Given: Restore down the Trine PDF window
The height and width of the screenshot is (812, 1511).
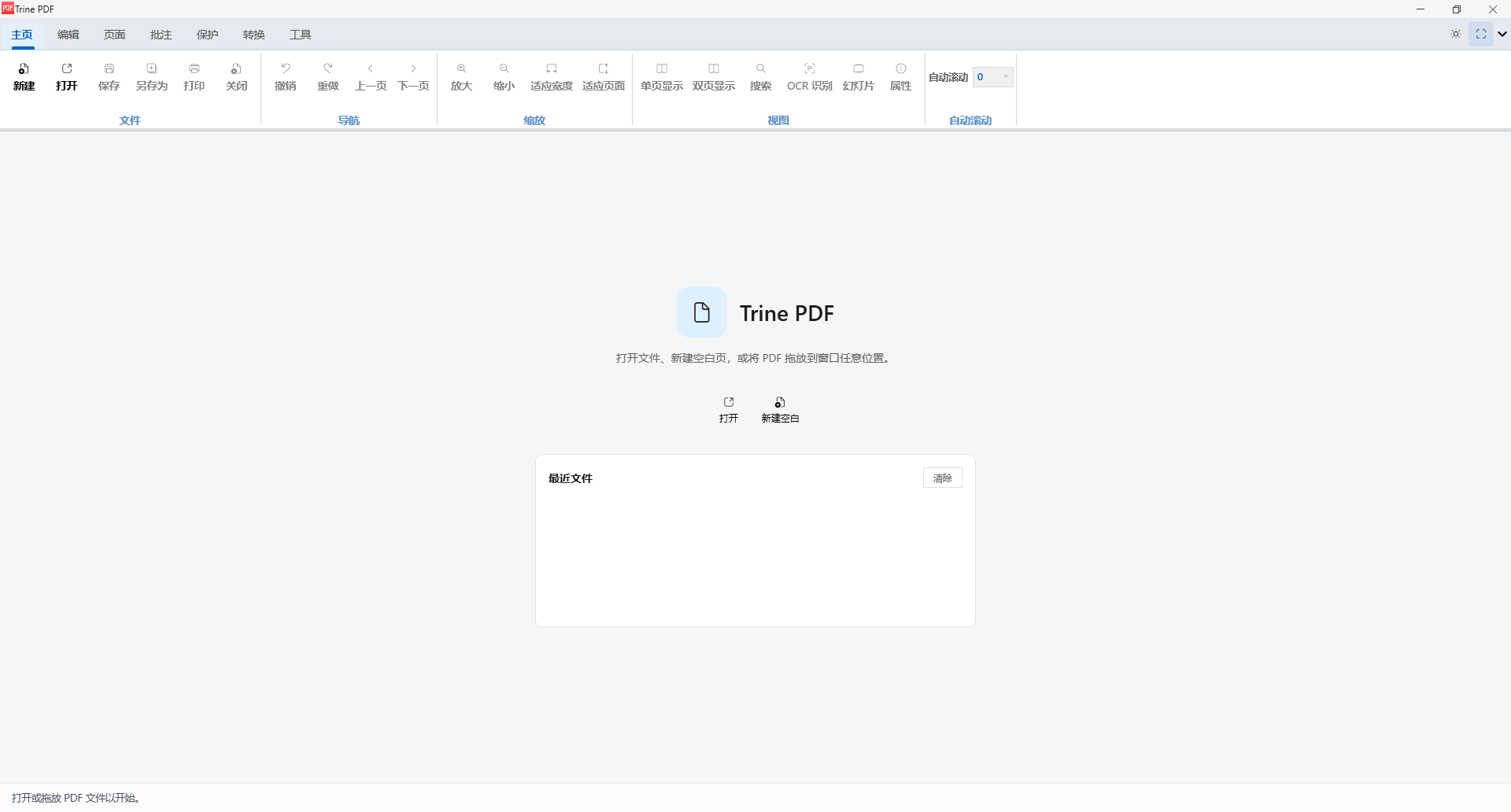Looking at the screenshot, I should click(1457, 9).
